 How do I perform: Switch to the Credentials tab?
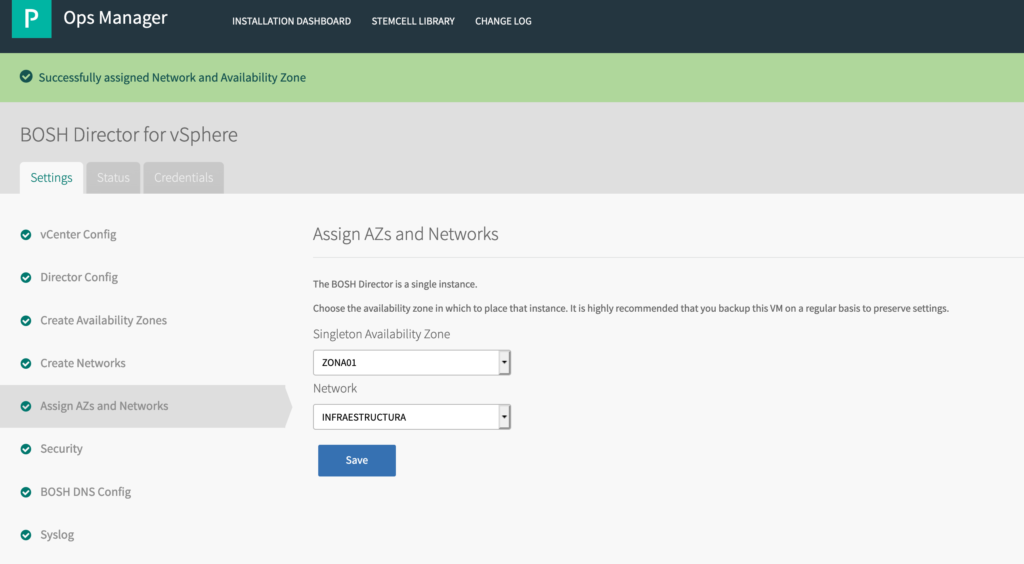[x=184, y=178]
